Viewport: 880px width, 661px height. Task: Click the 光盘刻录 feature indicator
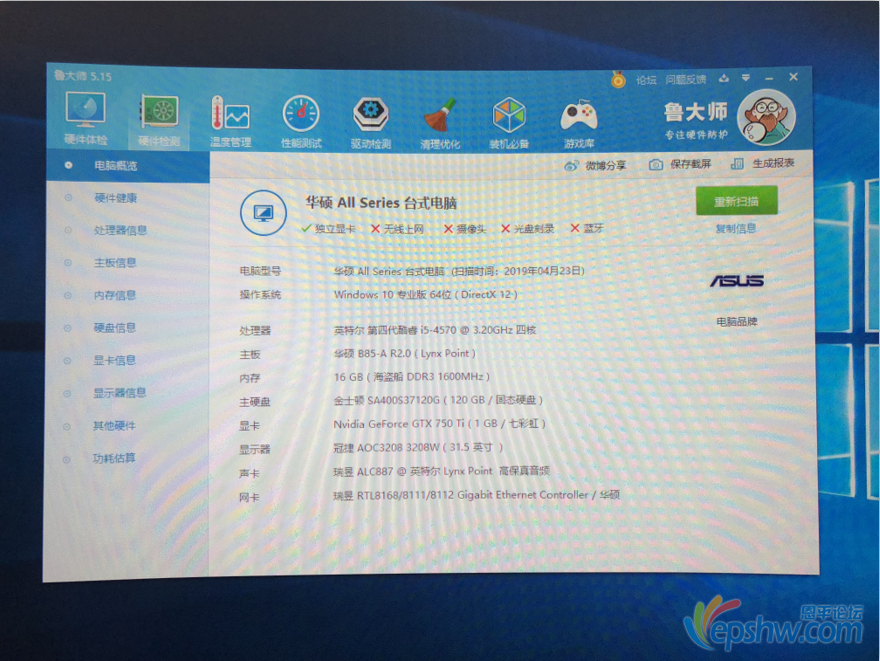pyautogui.click(x=528, y=228)
